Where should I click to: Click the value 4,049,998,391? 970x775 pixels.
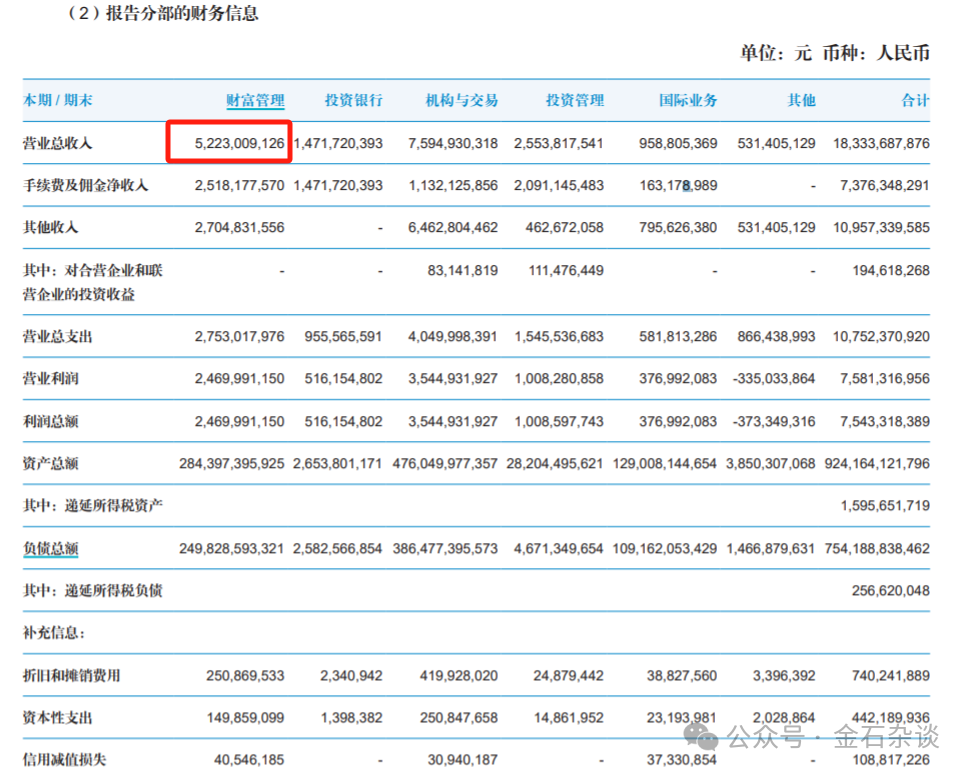click(453, 336)
